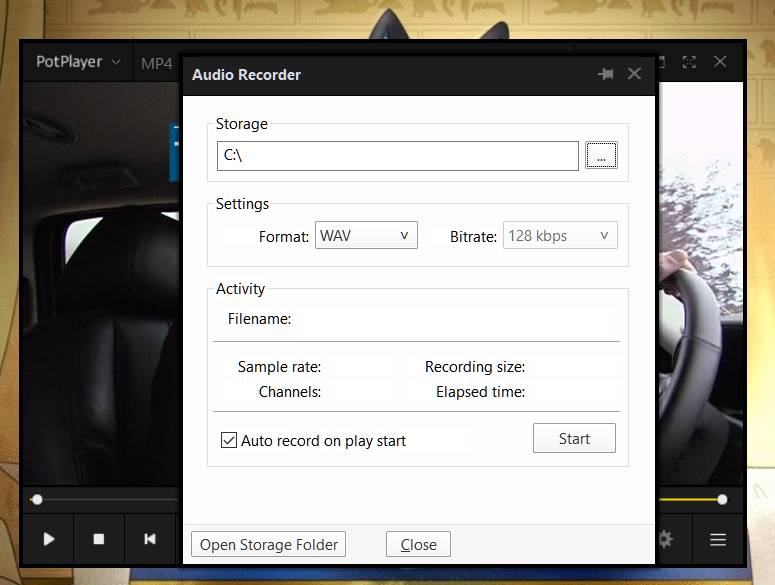Click the MP4 label in PotPlayer title bar
Screen dimensions: 775x585
(x=157, y=64)
